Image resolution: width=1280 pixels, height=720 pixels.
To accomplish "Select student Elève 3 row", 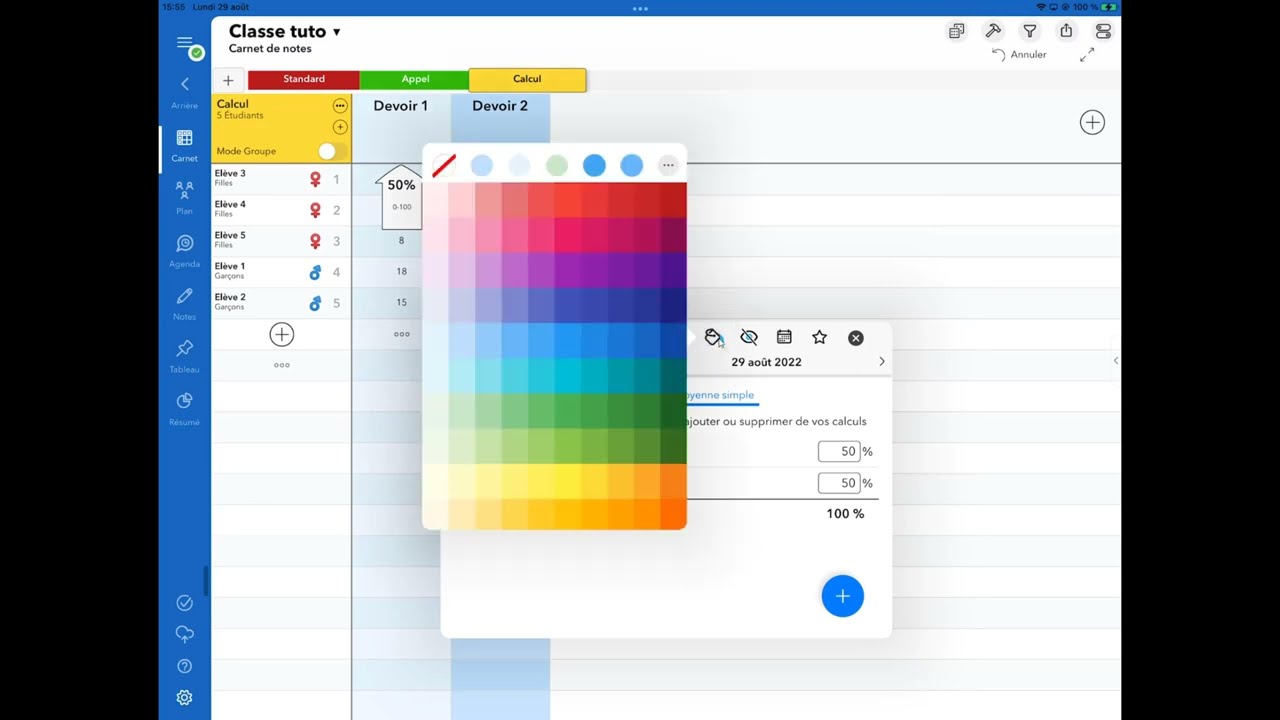I will tap(281, 179).
